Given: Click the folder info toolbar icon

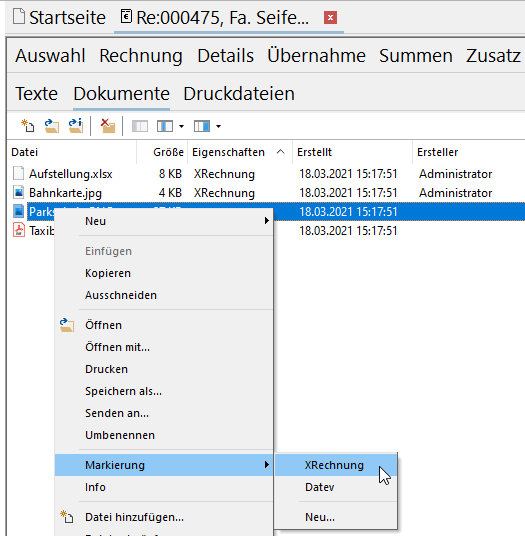Looking at the screenshot, I should [76, 126].
